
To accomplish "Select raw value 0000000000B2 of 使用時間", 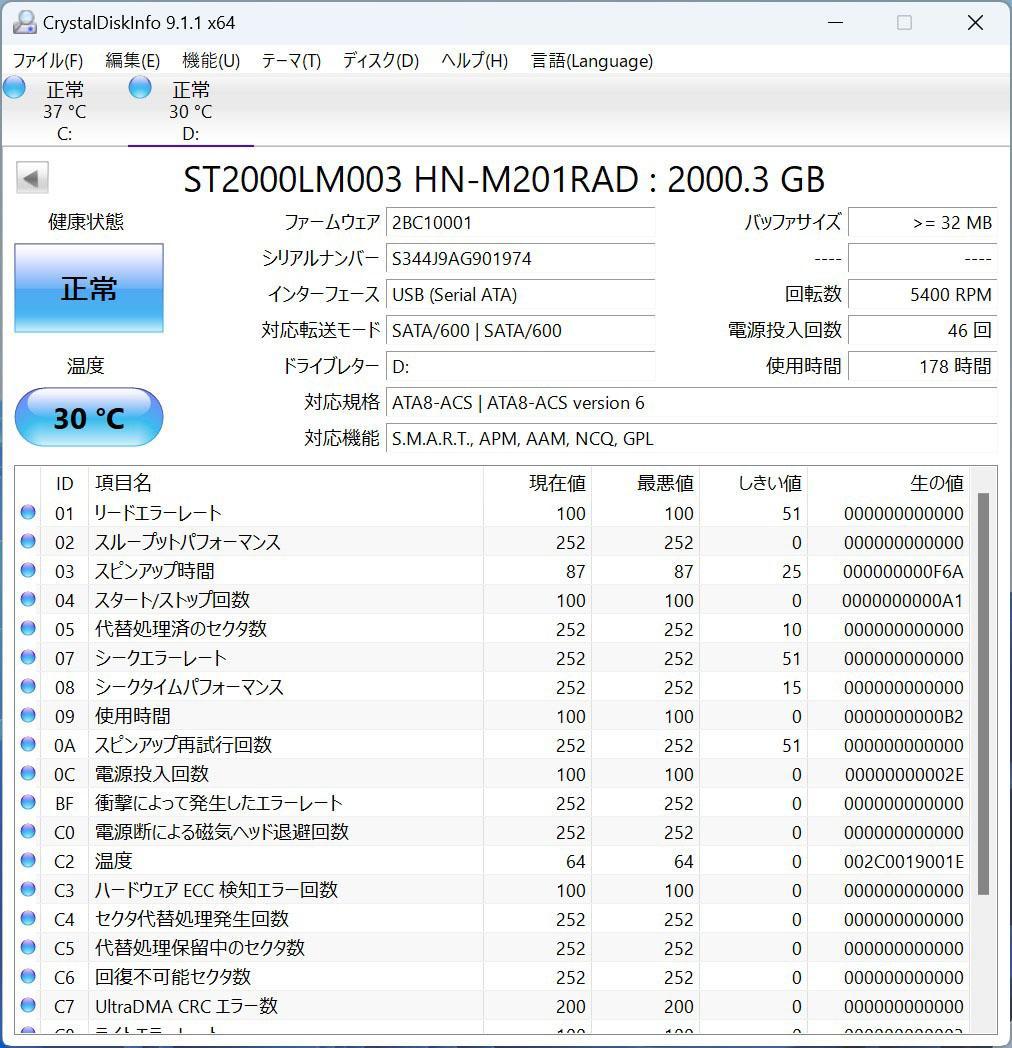I will (x=904, y=716).
